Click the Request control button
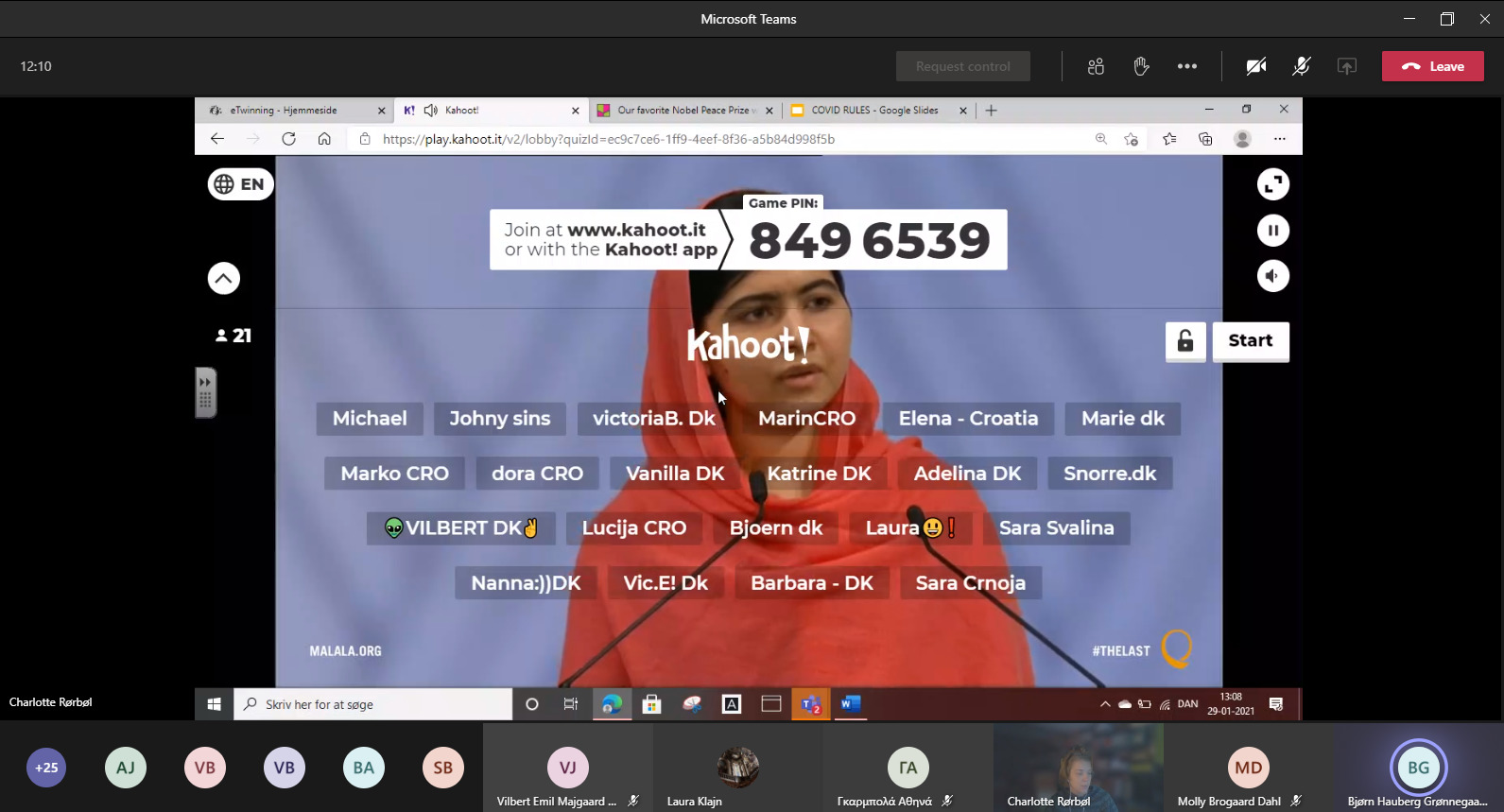This screenshot has height=812, width=1504. pos(963,66)
